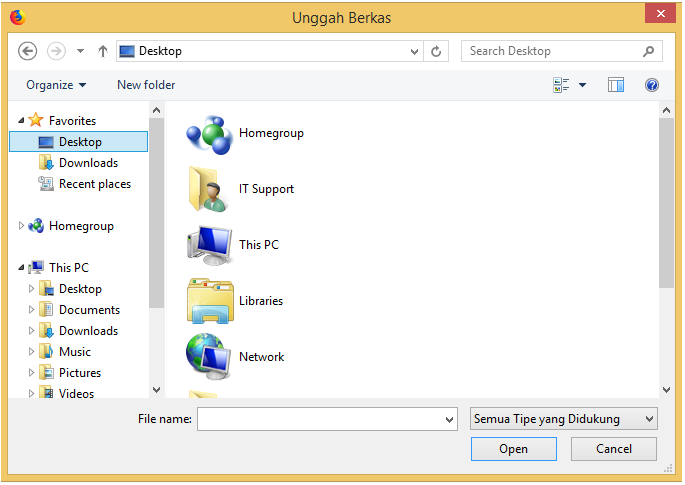
Task: Select This PC in sidebar
Action: coord(69,267)
